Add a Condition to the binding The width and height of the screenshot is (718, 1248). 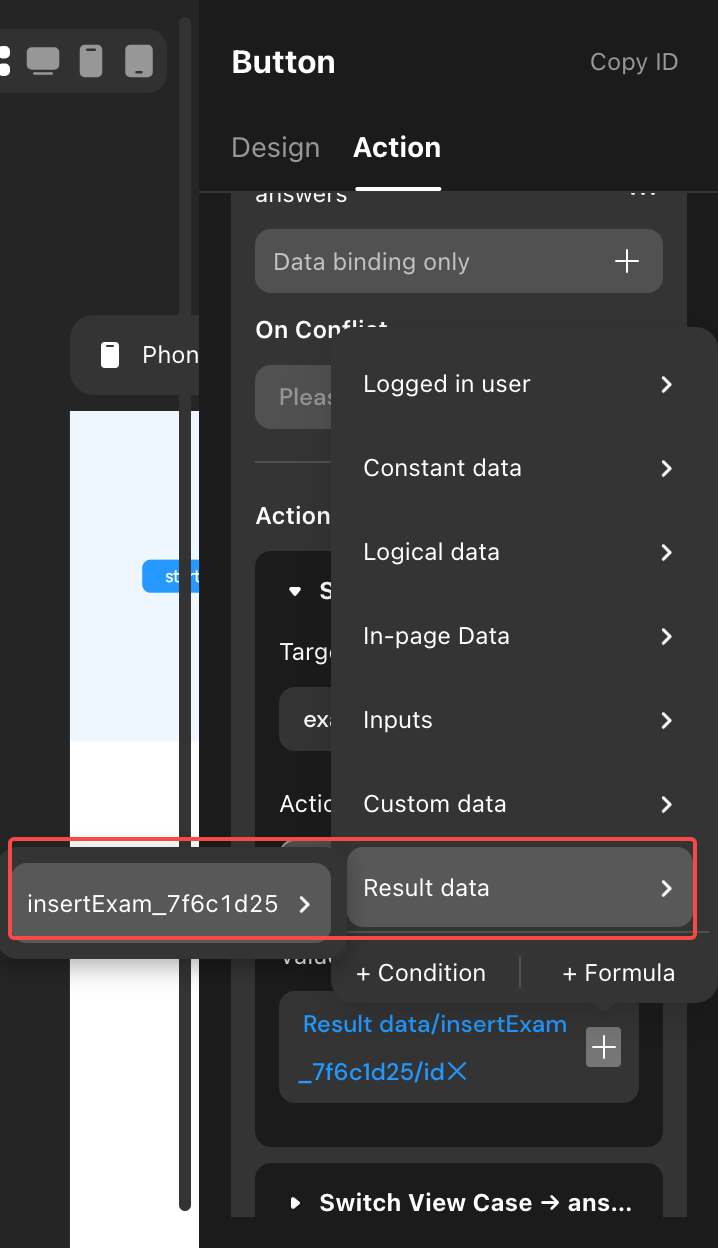tap(421, 973)
